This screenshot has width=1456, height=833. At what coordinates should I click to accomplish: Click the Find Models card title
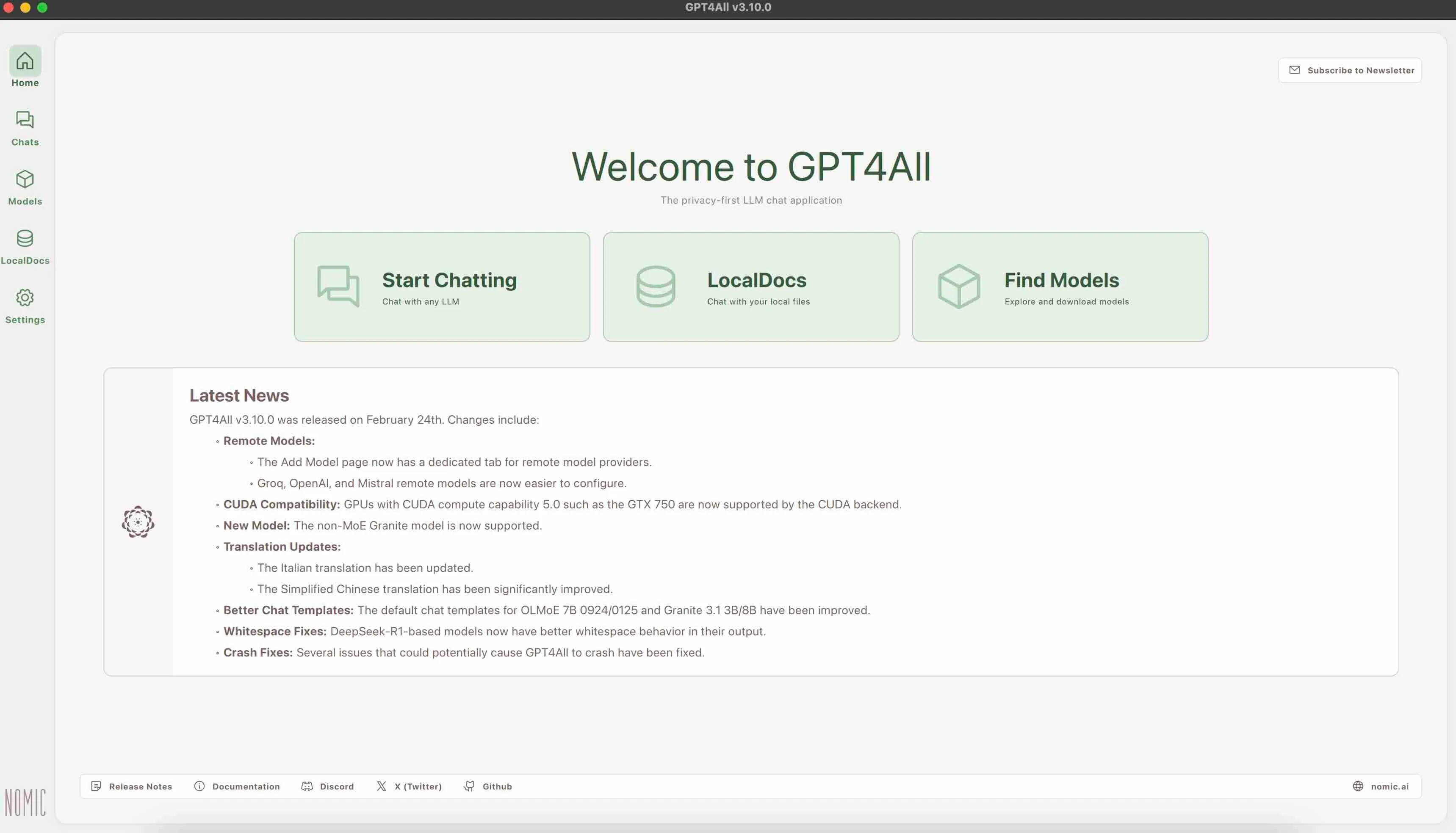pyautogui.click(x=1062, y=280)
